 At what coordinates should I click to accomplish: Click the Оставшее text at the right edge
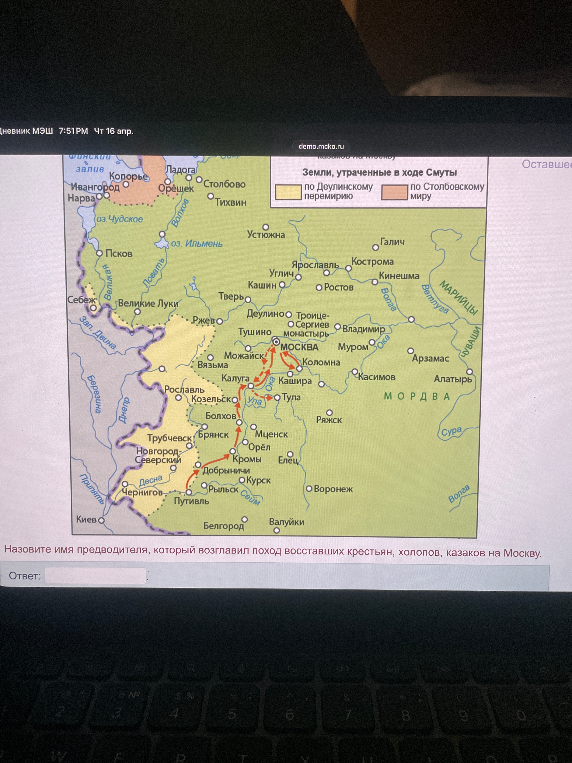547,164
